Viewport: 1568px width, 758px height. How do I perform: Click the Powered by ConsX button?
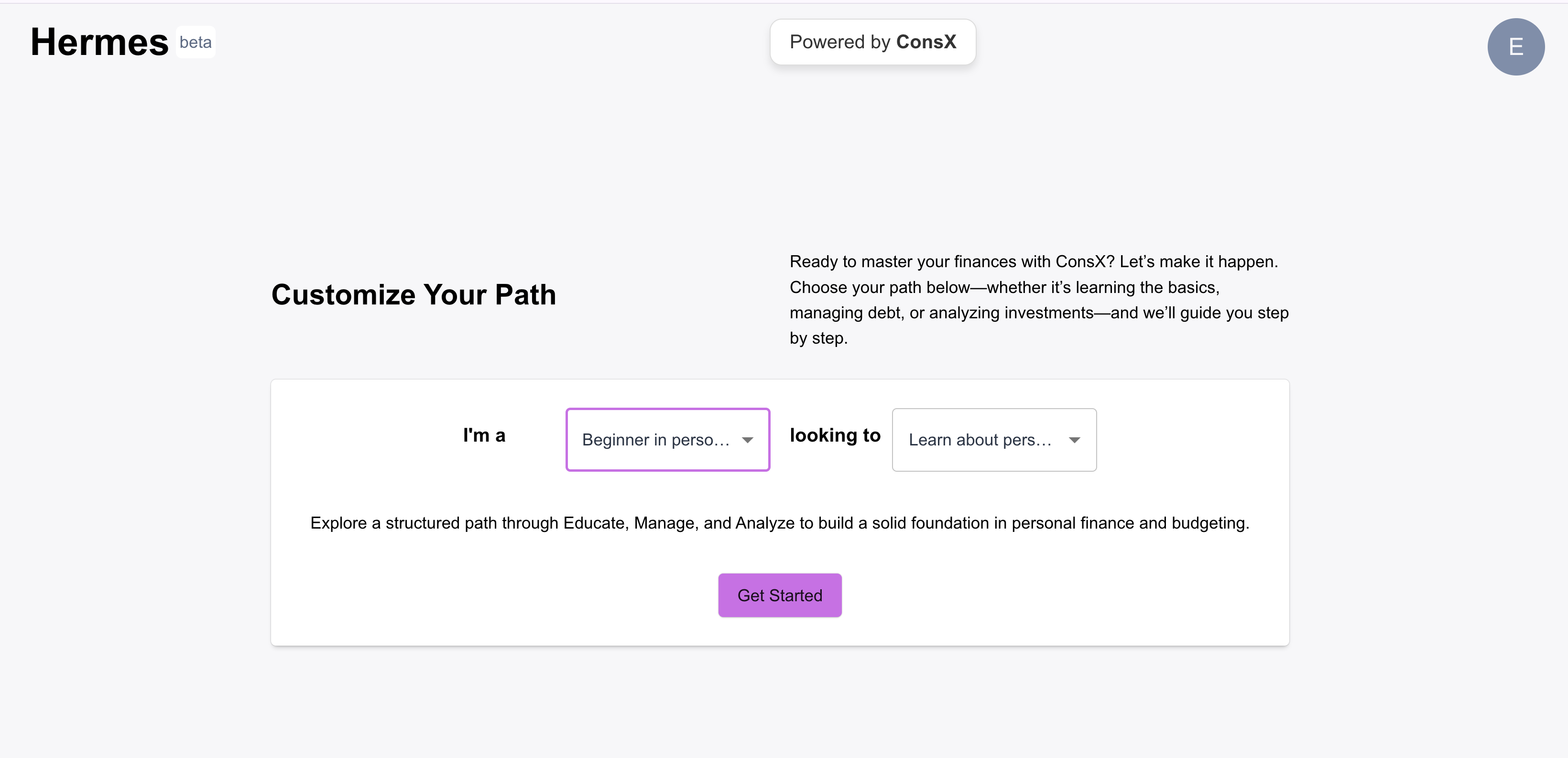click(872, 42)
